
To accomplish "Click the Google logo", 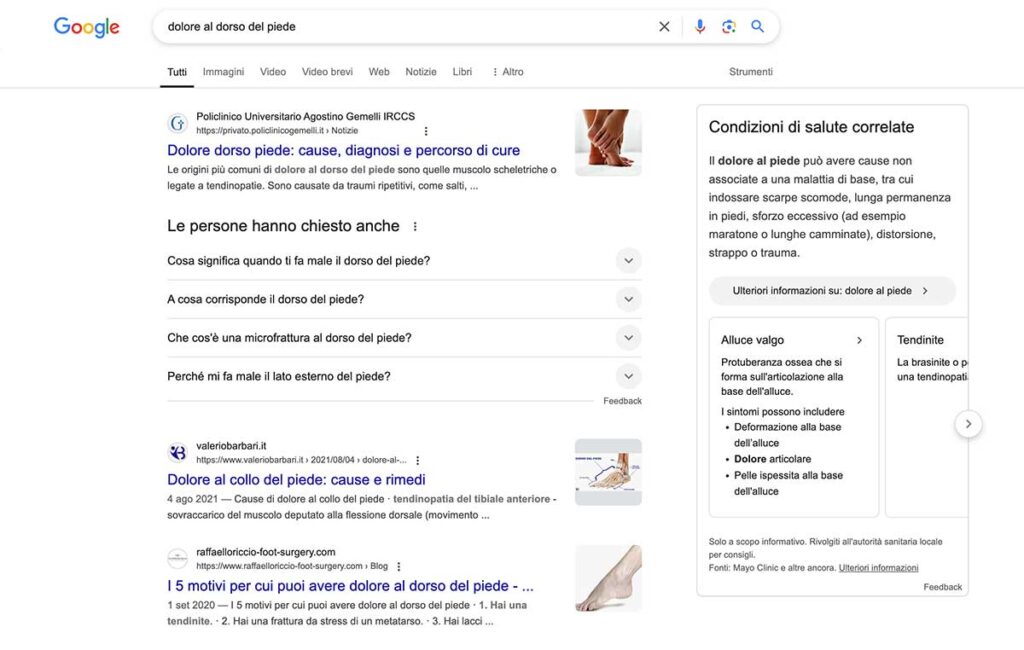I will (86, 27).
